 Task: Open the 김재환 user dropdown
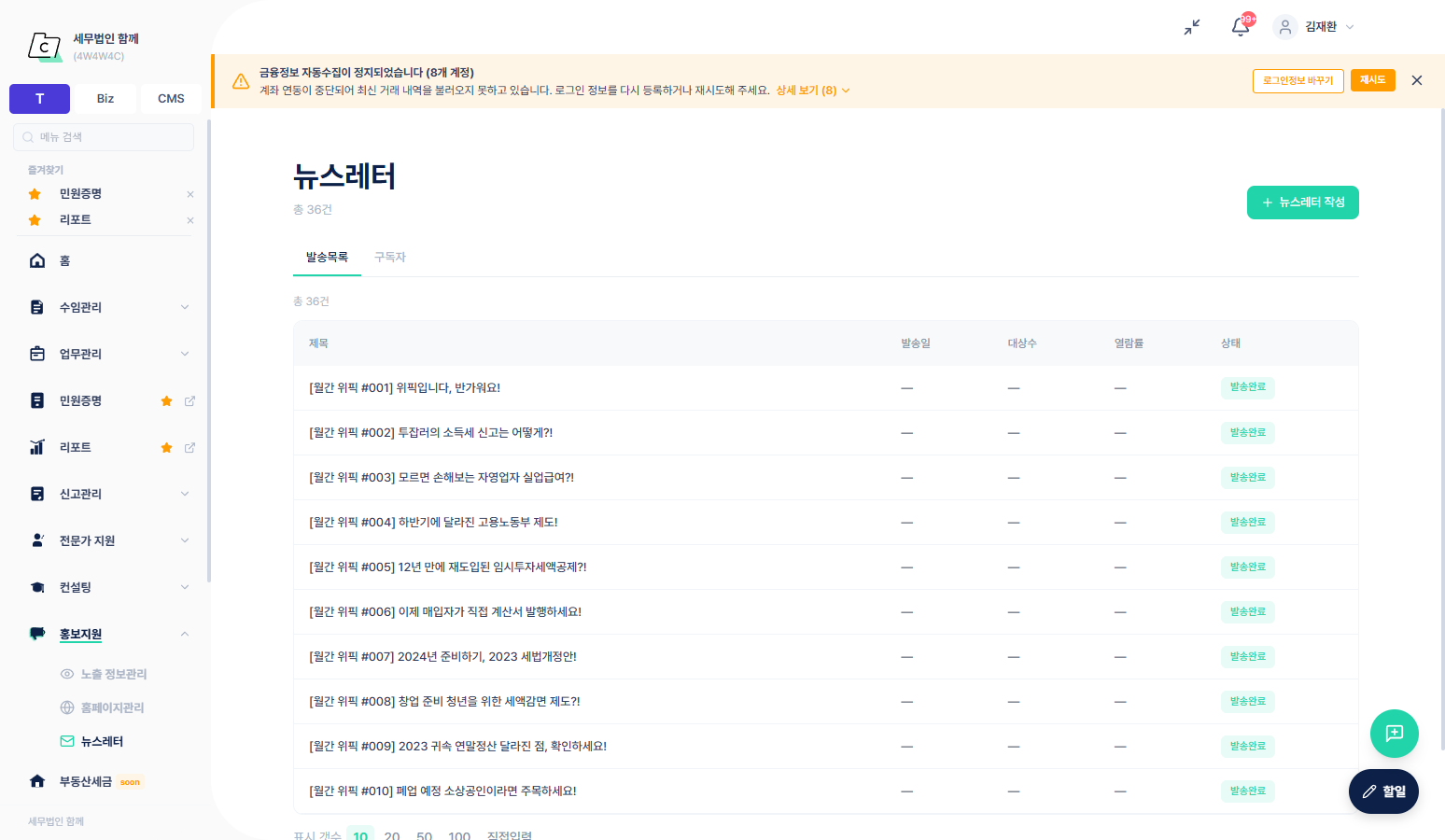[1314, 27]
